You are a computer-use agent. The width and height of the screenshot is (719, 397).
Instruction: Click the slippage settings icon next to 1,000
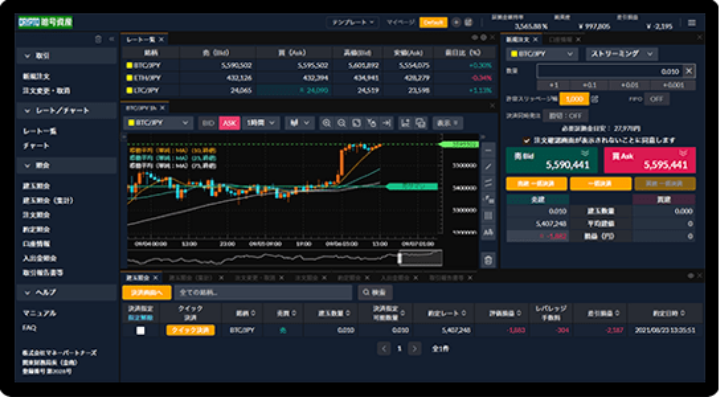pos(595,99)
